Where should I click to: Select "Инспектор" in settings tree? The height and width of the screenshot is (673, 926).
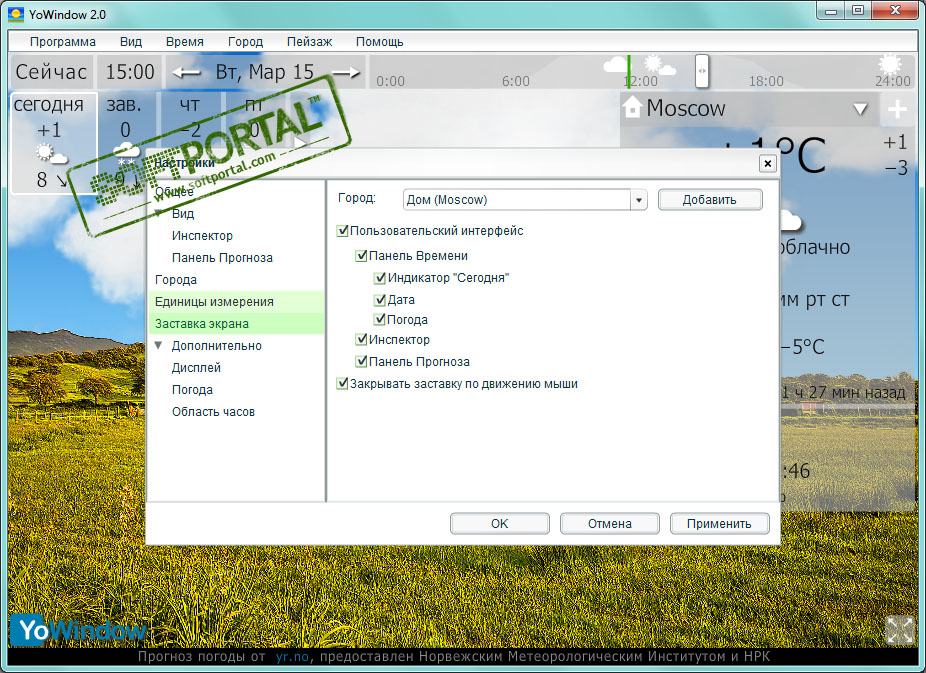[202, 236]
